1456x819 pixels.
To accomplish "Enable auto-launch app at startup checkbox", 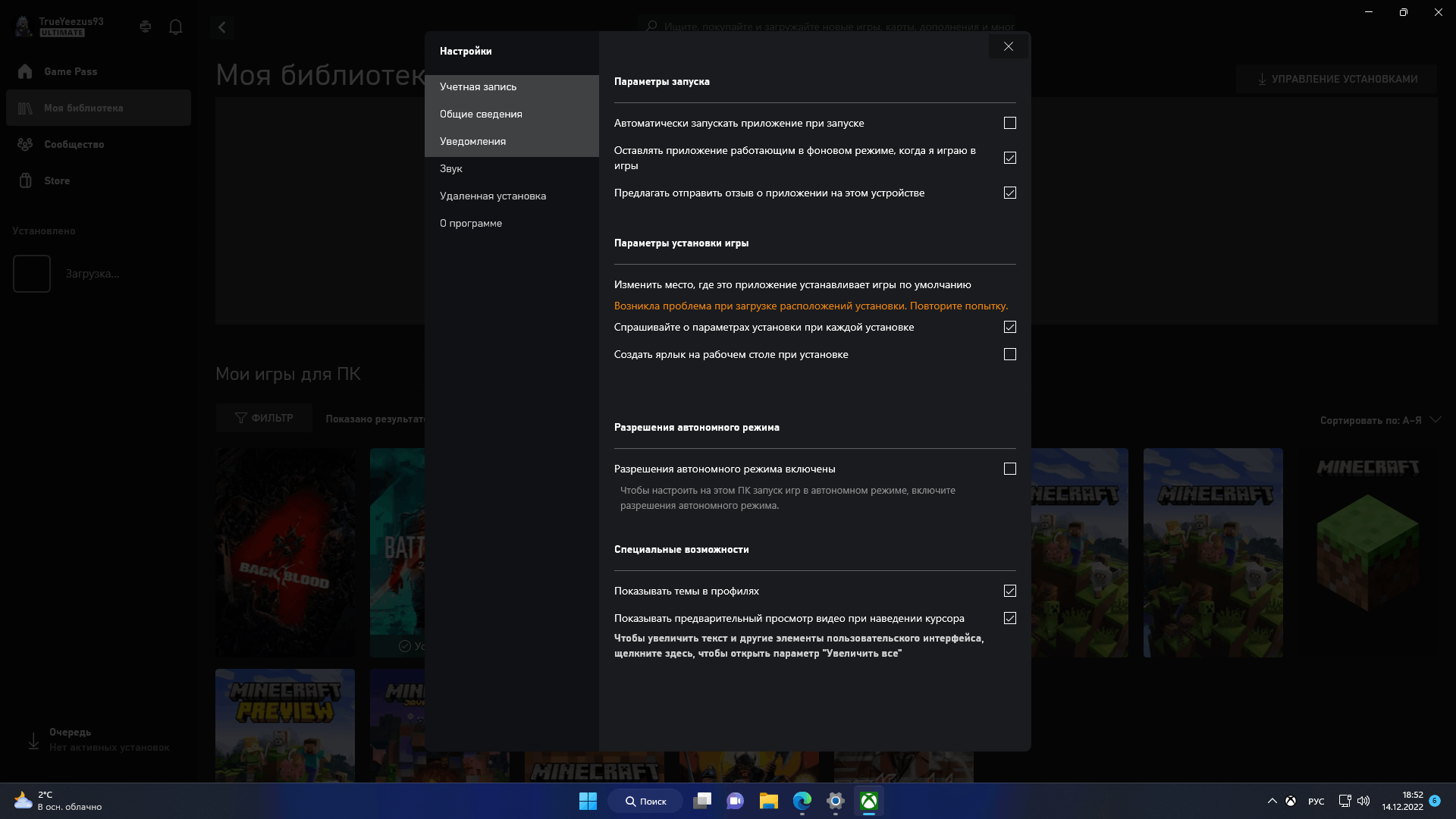I will pos(1009,123).
